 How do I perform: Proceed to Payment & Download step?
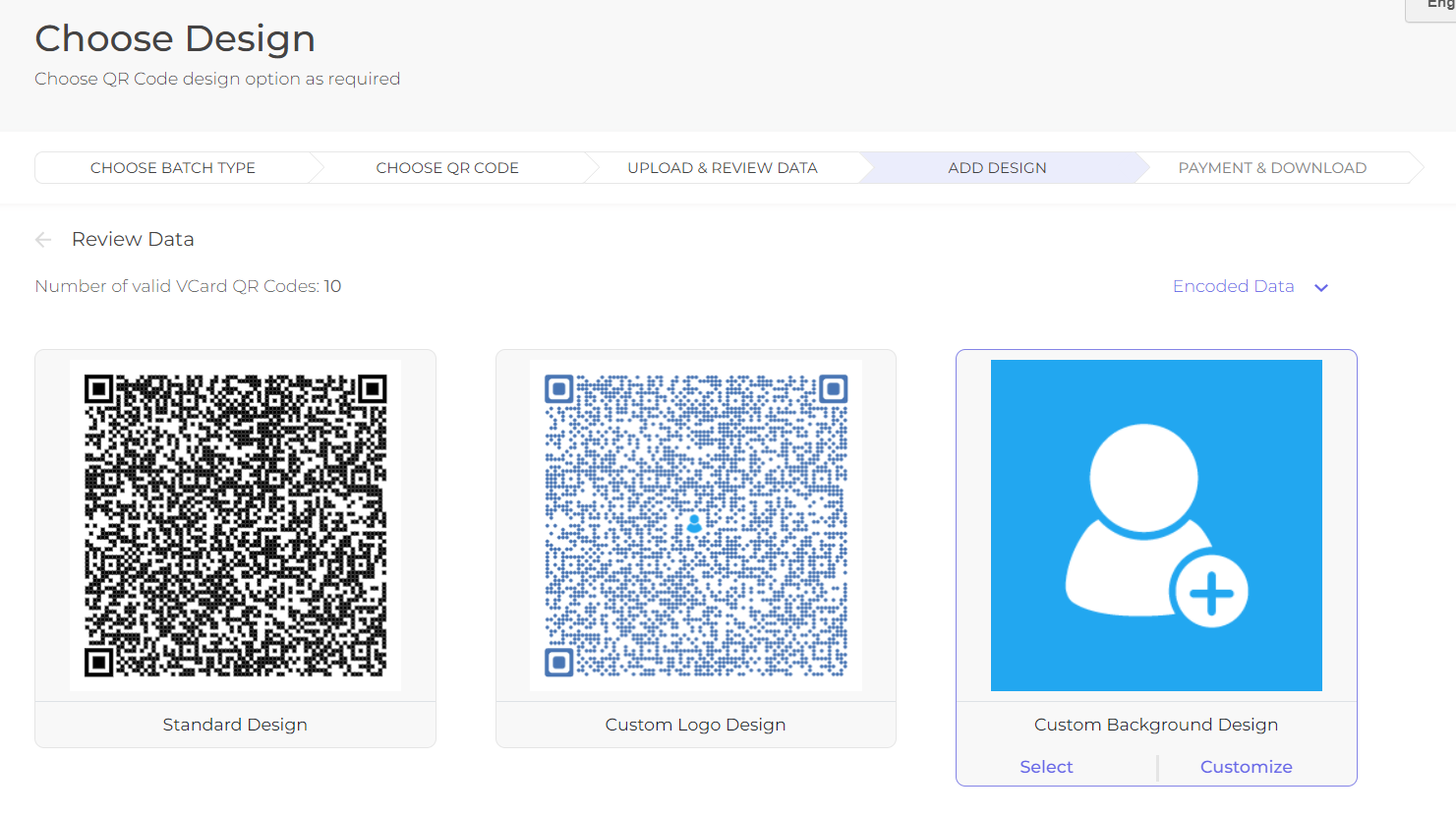tap(1272, 167)
